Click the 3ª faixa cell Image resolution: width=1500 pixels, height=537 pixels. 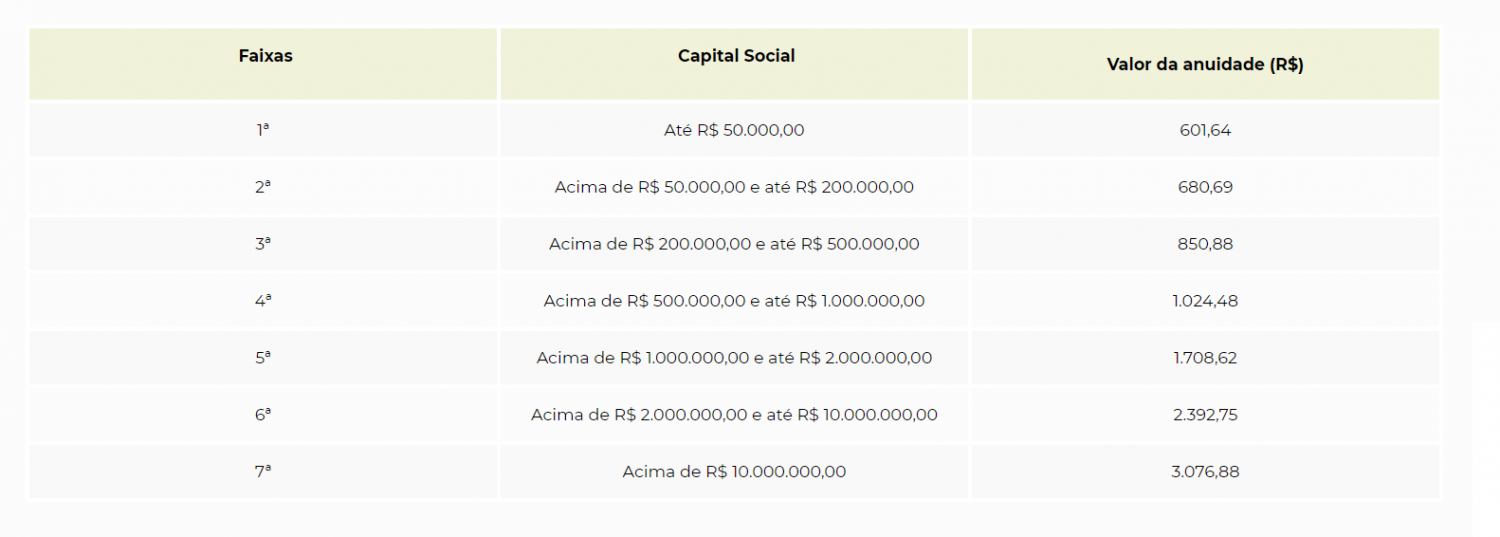[264, 244]
